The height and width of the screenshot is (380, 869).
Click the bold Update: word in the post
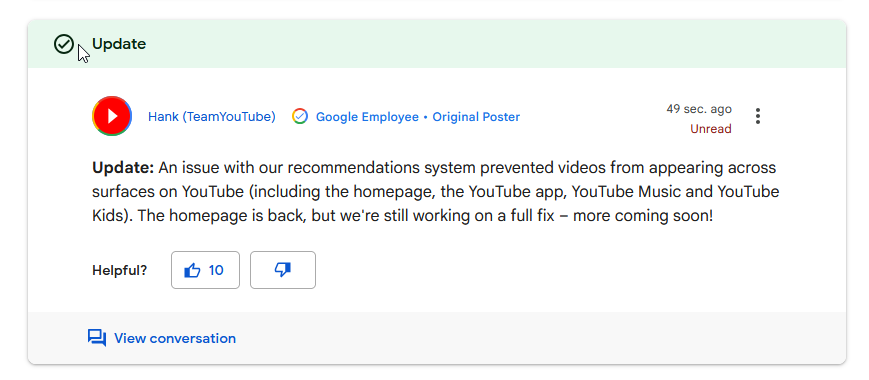(x=123, y=167)
